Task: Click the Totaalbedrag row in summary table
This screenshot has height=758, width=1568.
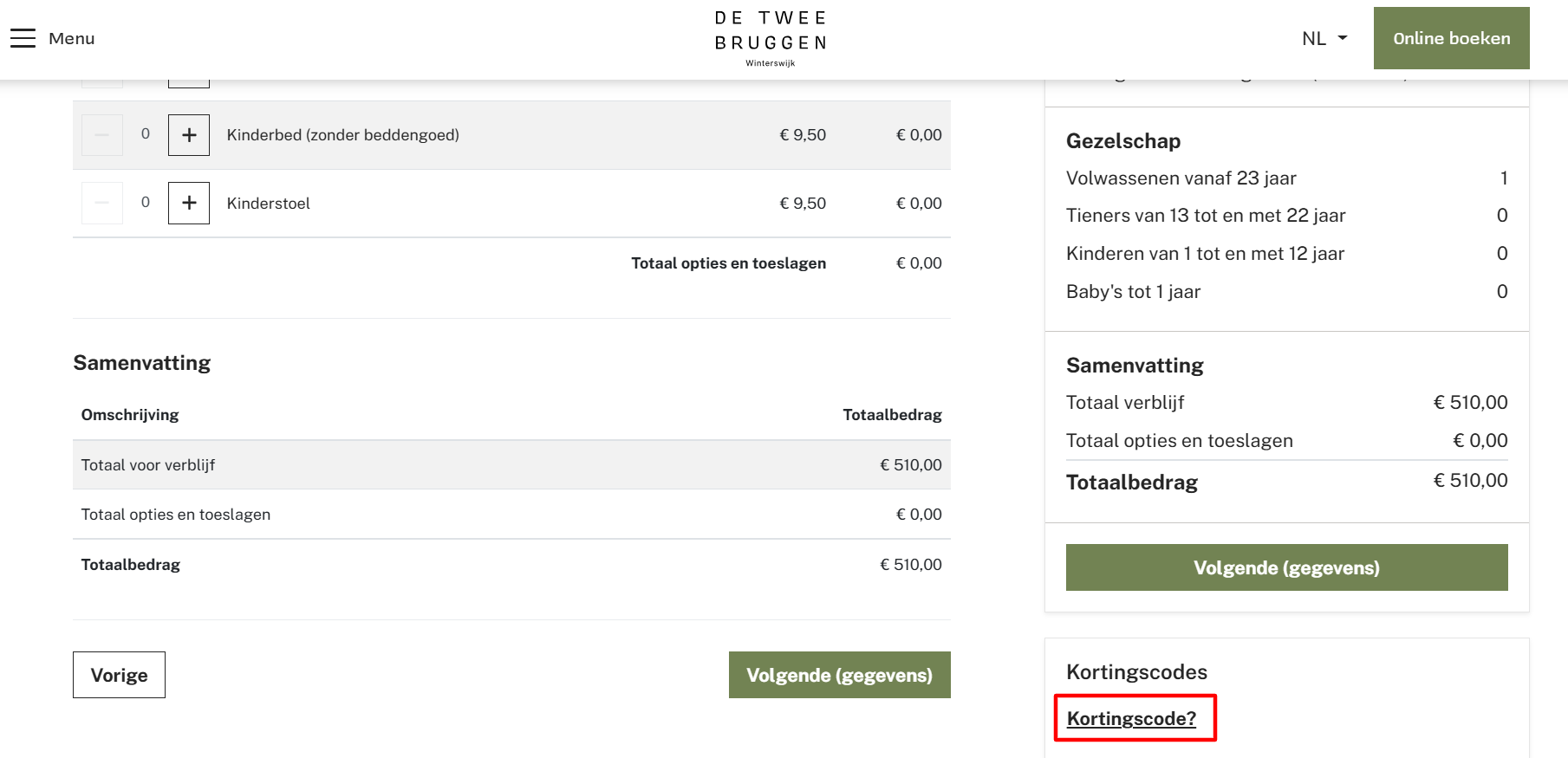Action: [x=511, y=565]
